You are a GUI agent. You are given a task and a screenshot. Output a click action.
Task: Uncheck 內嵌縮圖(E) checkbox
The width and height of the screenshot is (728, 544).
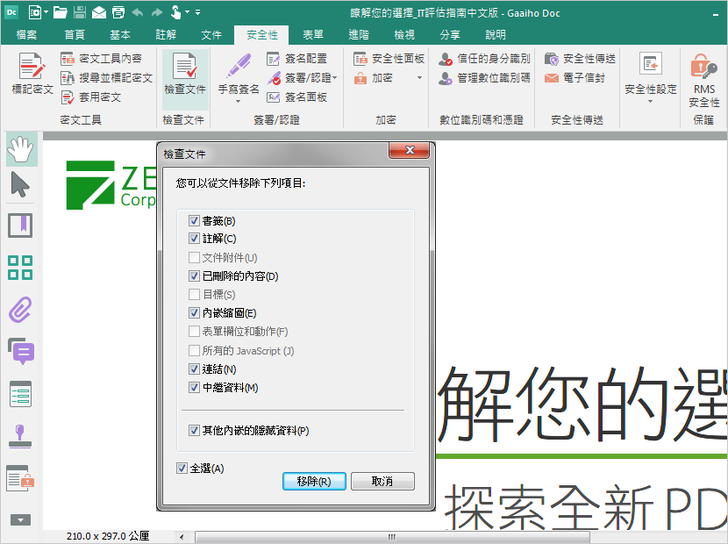click(x=194, y=313)
